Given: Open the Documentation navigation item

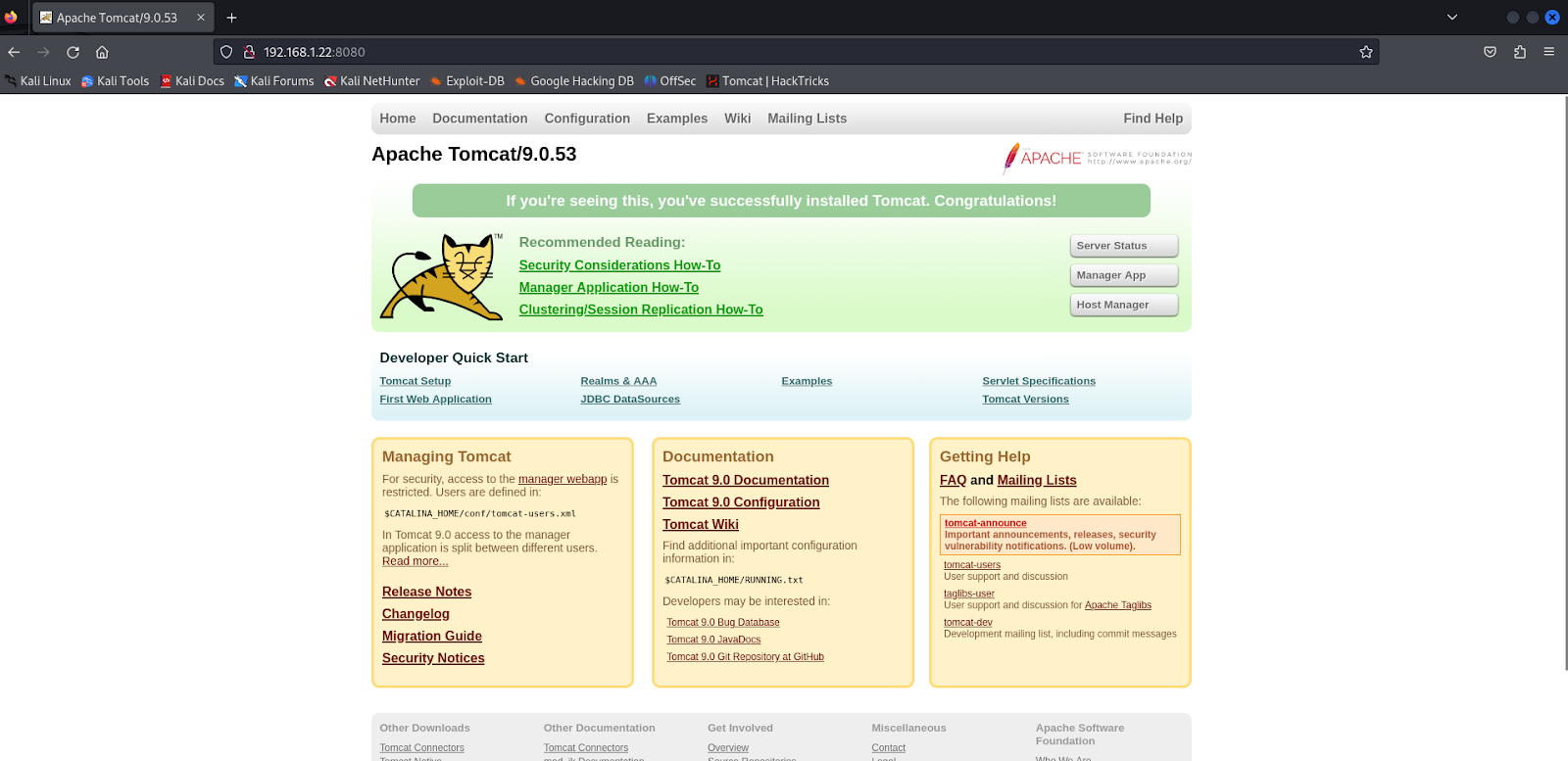Looking at the screenshot, I should click(x=480, y=119).
